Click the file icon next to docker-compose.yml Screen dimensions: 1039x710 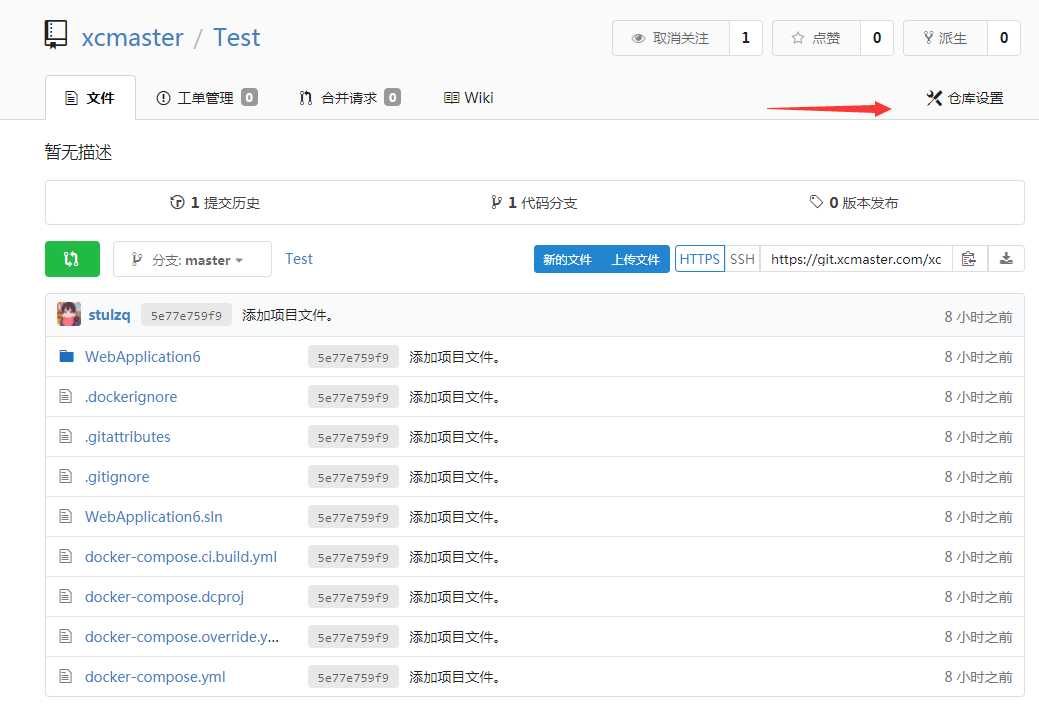click(65, 676)
